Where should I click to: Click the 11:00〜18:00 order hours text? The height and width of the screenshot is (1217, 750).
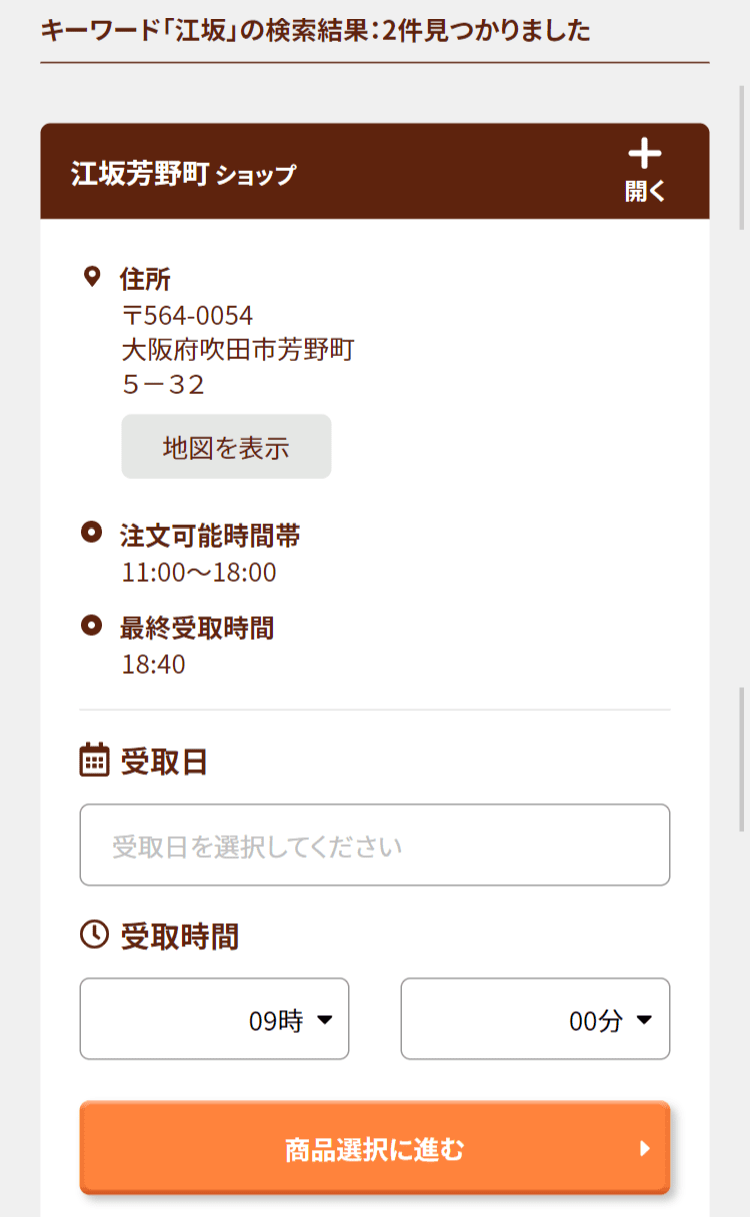[199, 572]
